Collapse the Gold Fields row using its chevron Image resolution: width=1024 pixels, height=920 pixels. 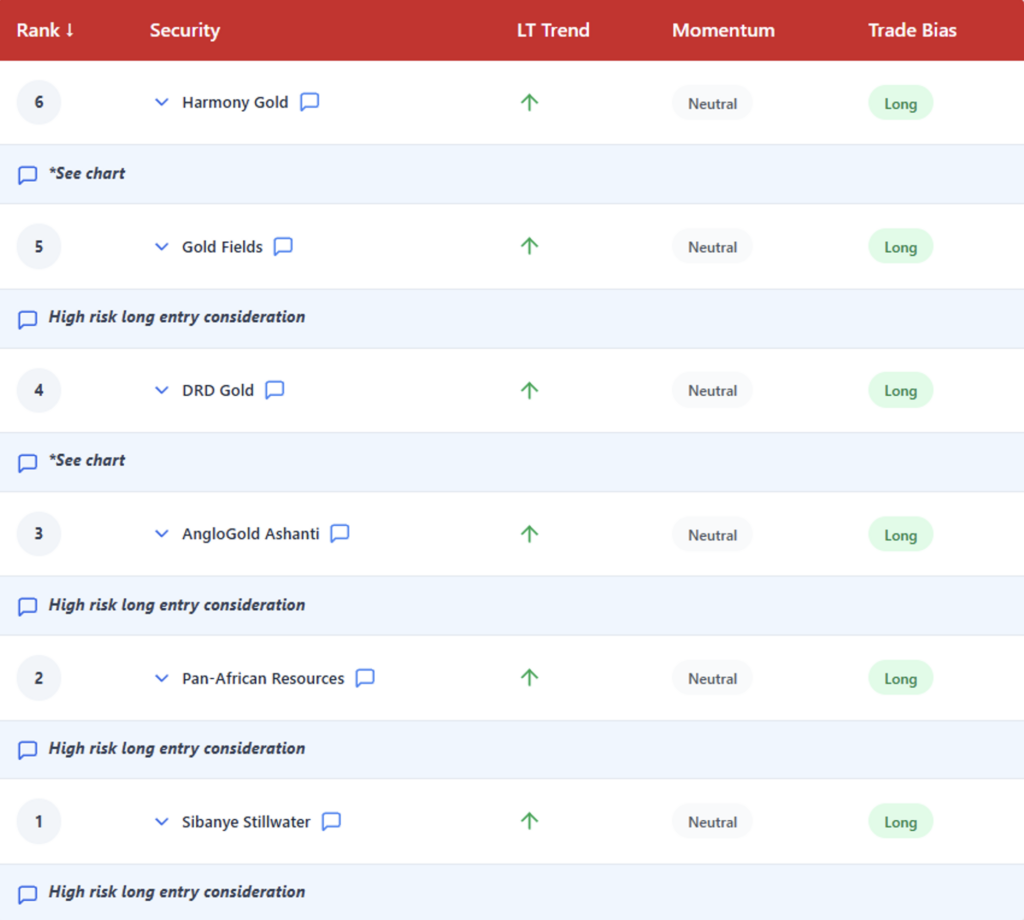click(x=162, y=247)
